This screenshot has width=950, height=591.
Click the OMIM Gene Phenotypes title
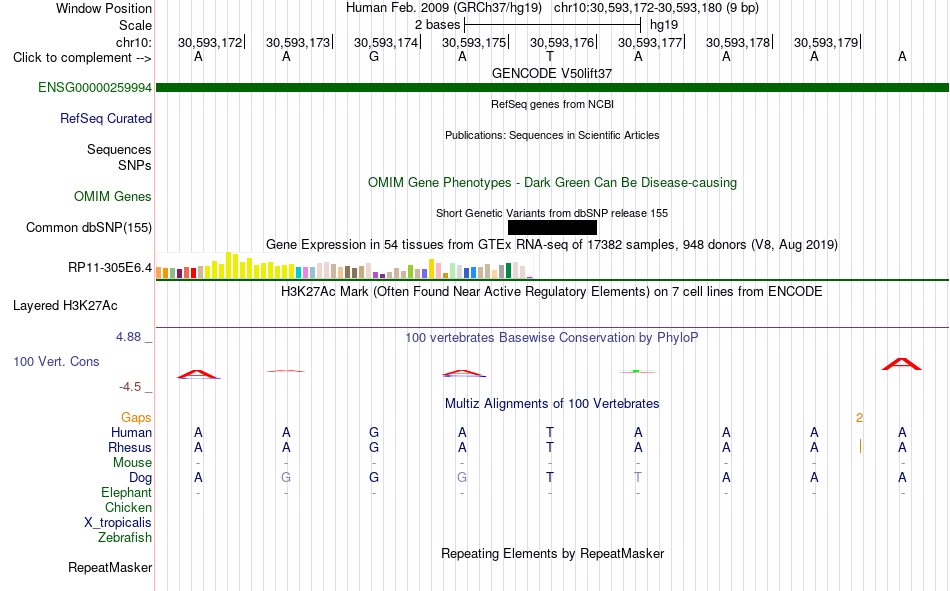[x=552, y=182]
